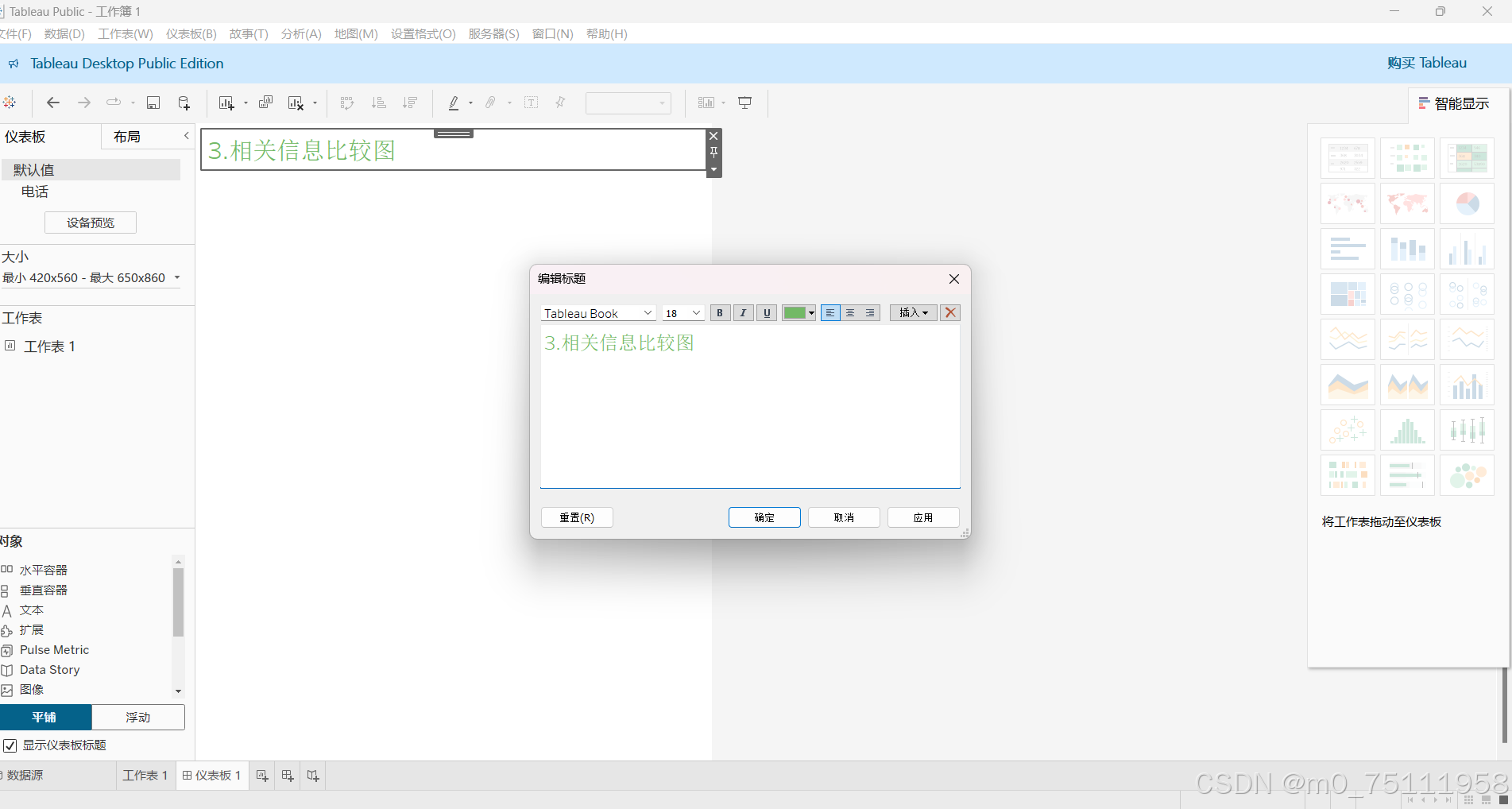
Task: Open the 工作表 1 sheet tab
Action: pyautogui.click(x=145, y=776)
